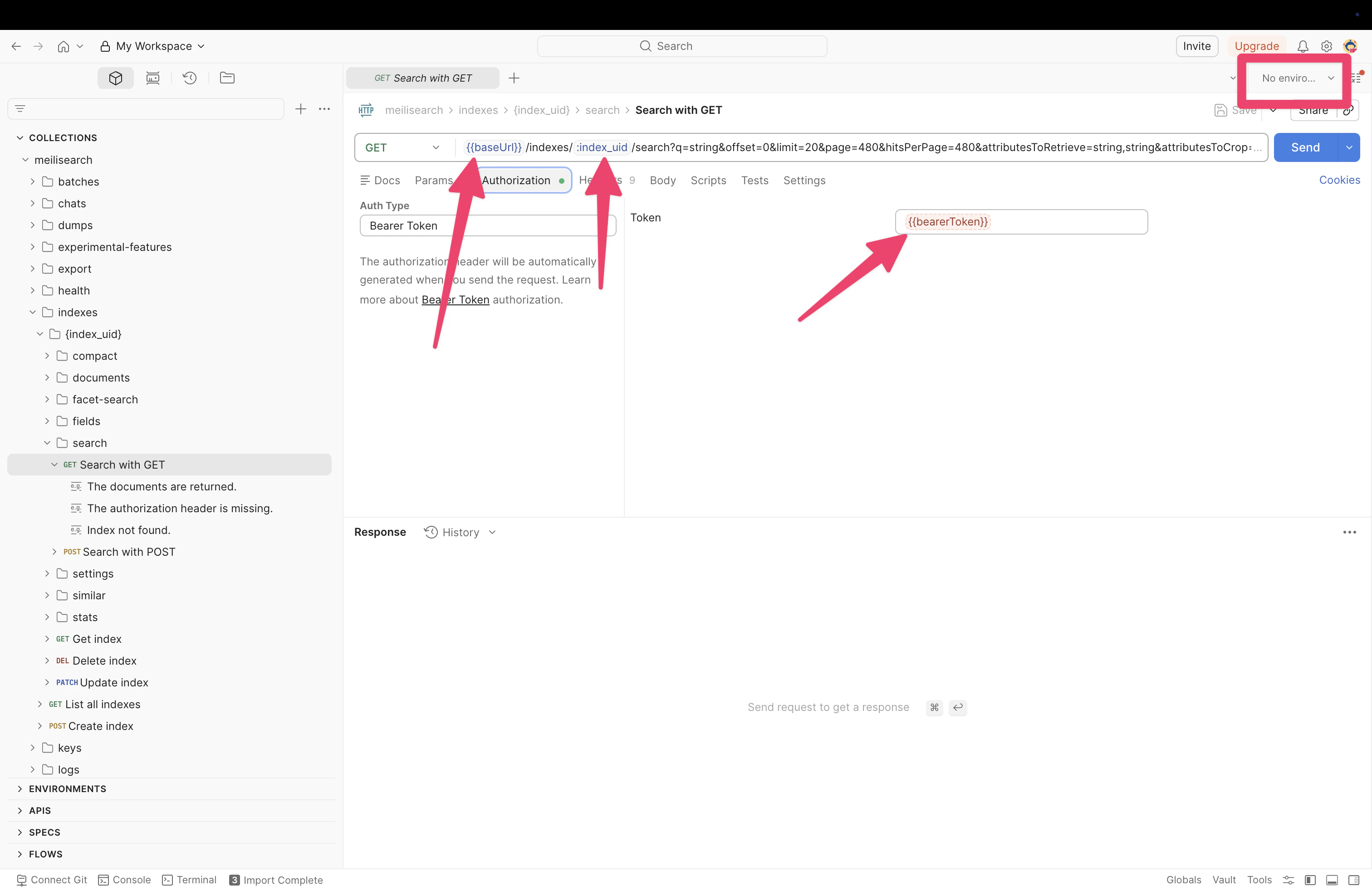Switch to the Body tab

click(x=662, y=181)
